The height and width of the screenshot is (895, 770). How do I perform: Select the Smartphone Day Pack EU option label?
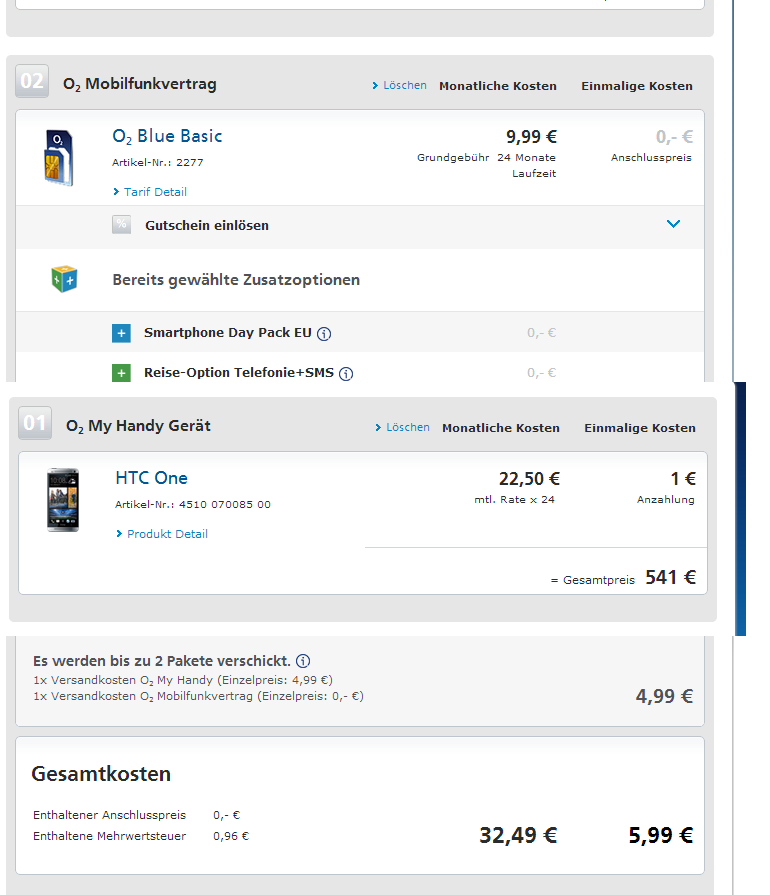coord(228,333)
